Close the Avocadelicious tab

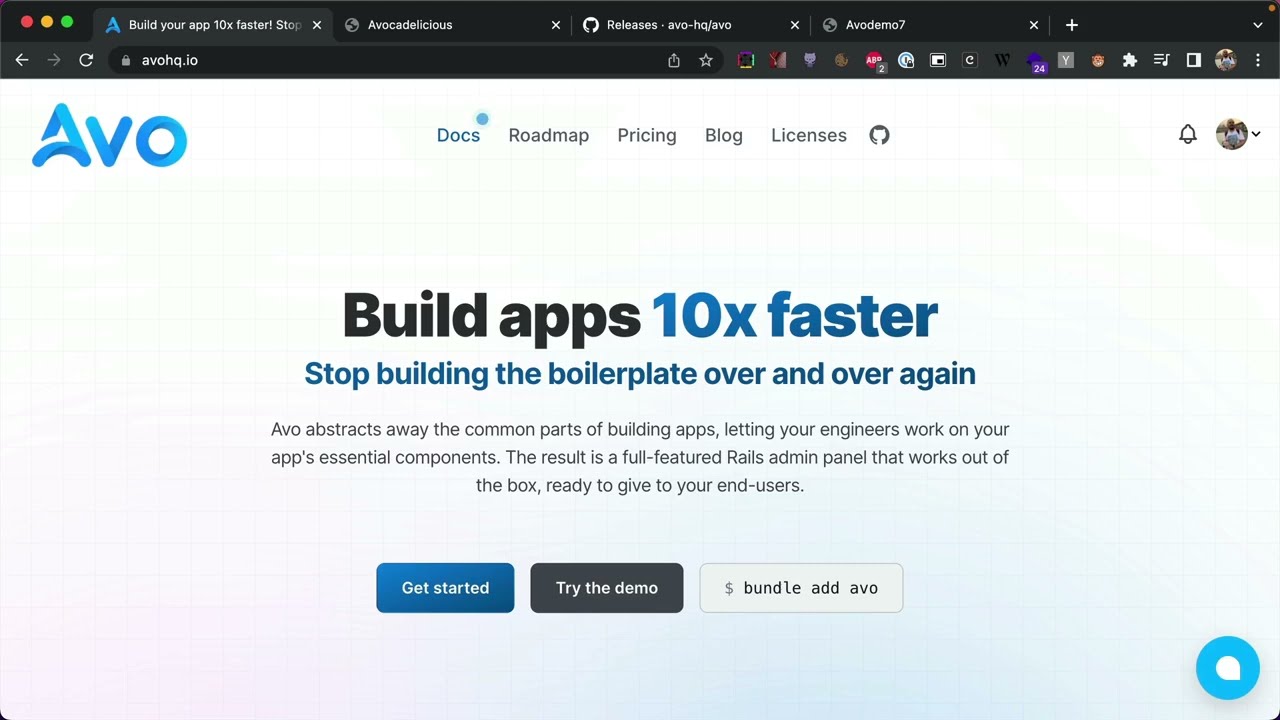[556, 25]
